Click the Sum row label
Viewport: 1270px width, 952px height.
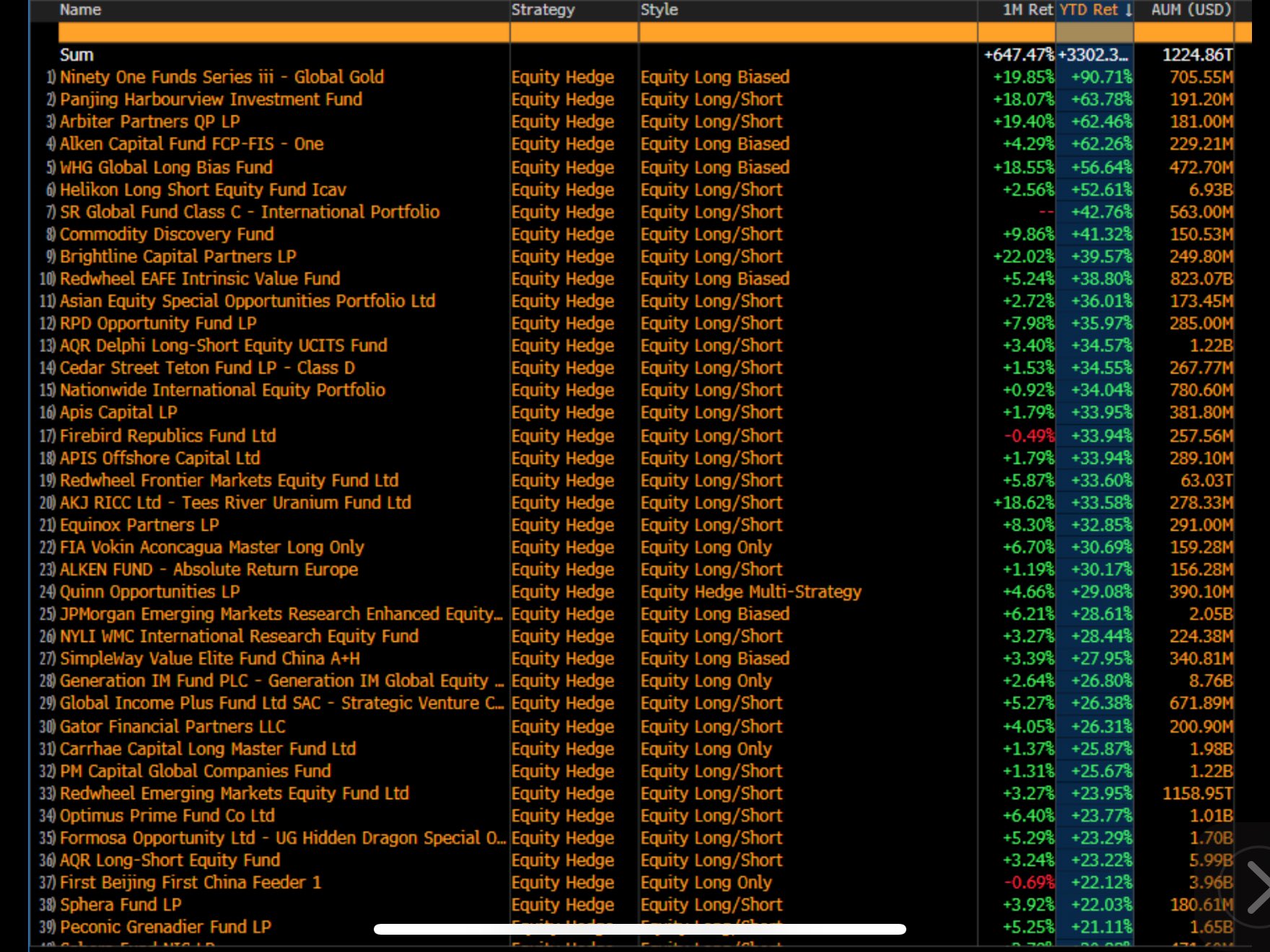pos(76,56)
